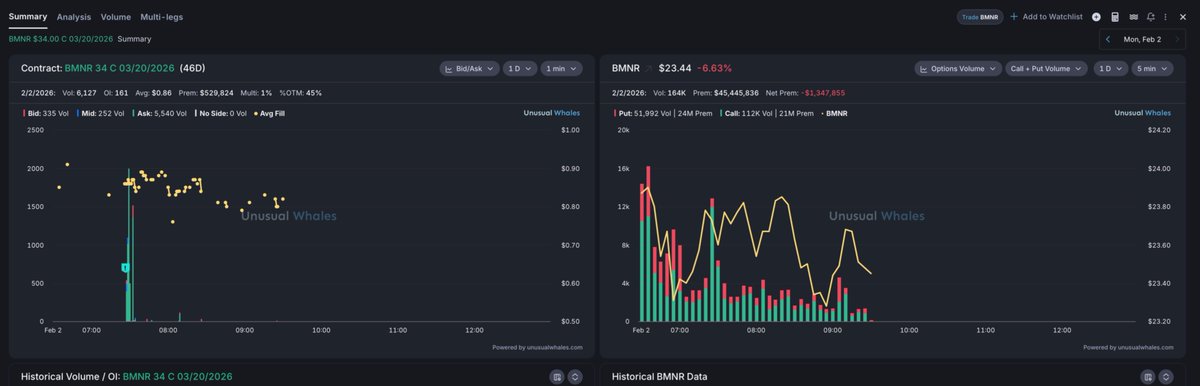Screen dimensions: 1200x386
Task: Switch to the Summary tab
Action: click(x=28, y=17)
